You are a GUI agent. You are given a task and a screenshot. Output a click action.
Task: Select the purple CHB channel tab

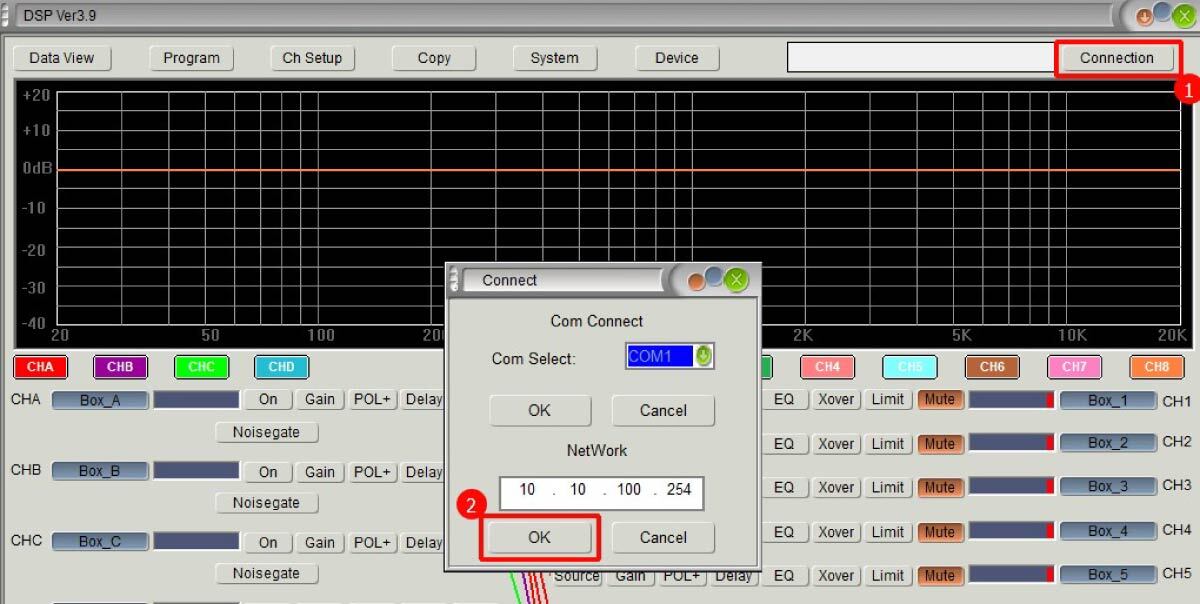point(120,367)
